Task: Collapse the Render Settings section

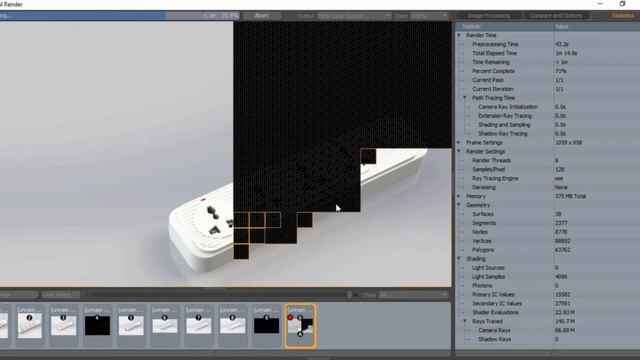Action: point(459,151)
